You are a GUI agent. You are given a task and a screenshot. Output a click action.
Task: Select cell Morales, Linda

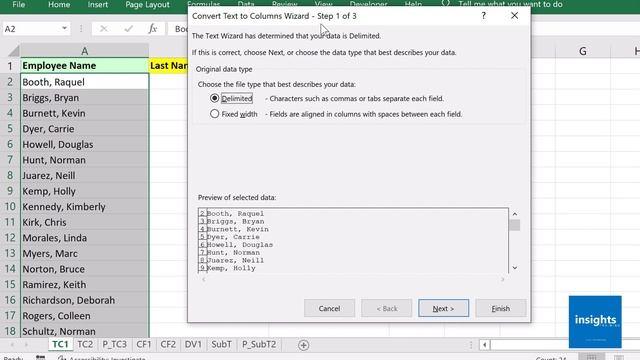point(84,238)
